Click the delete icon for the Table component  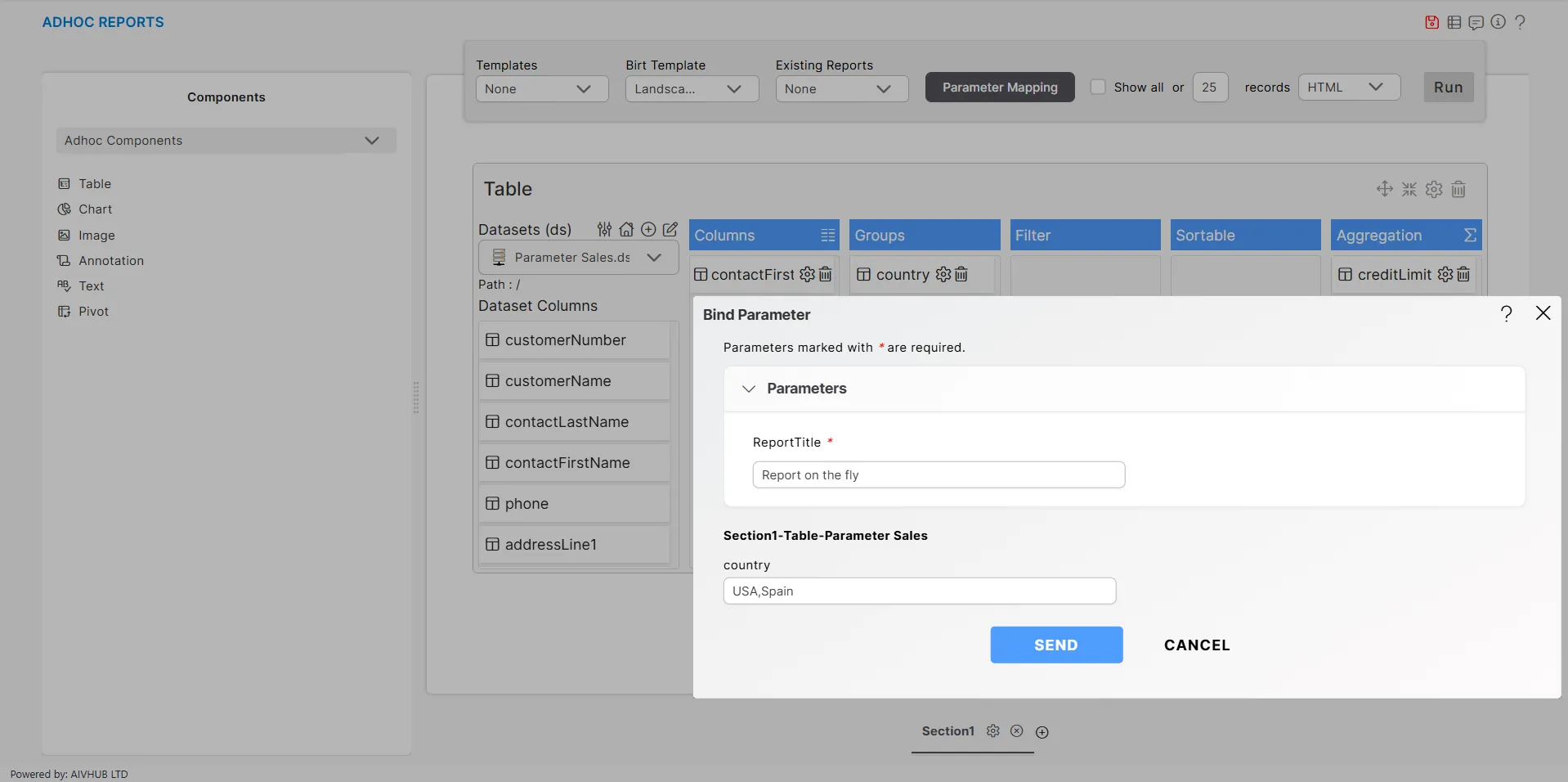[x=1458, y=190]
